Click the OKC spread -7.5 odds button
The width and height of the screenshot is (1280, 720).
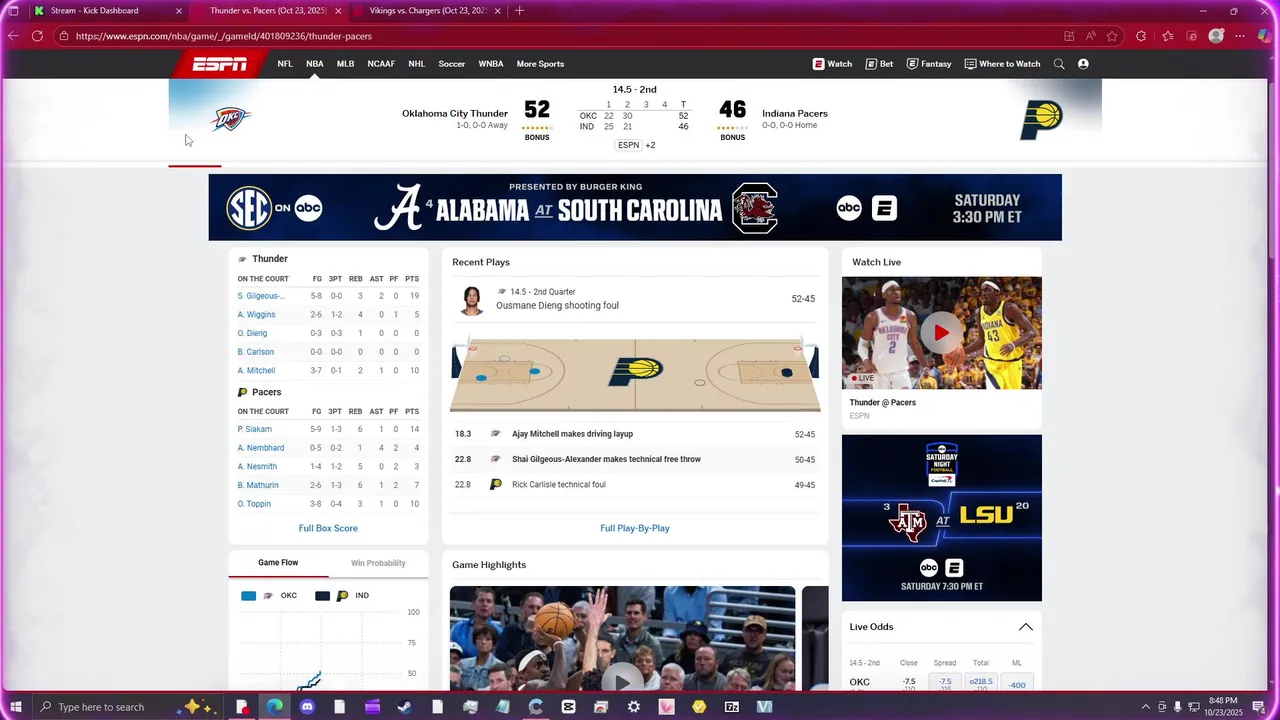pyautogui.click(x=945, y=683)
